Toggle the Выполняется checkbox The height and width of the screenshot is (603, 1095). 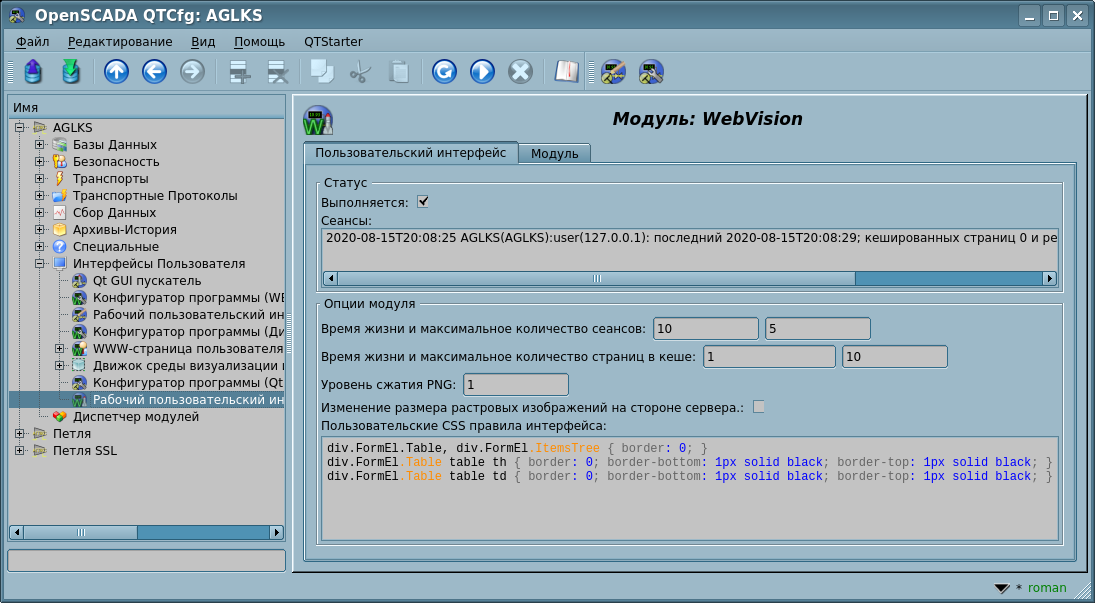click(x=422, y=202)
